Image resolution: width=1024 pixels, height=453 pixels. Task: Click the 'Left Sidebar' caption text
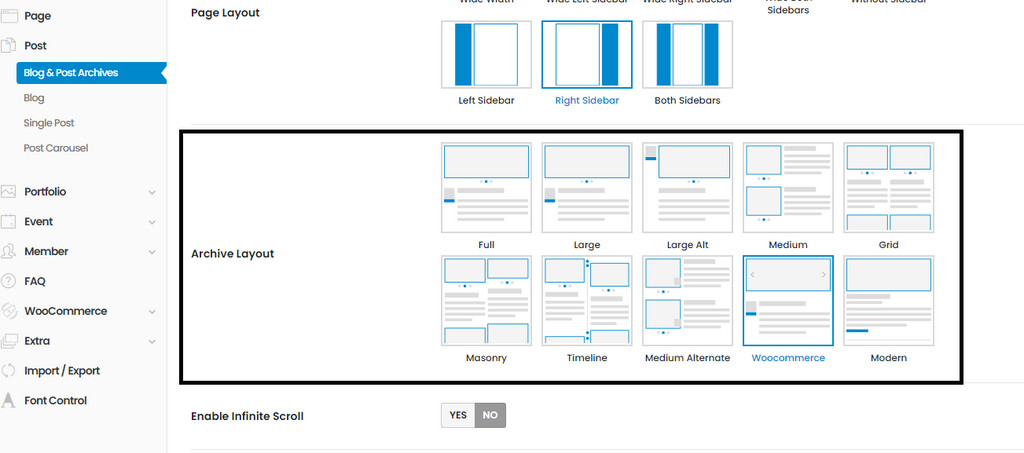pyautogui.click(x=486, y=101)
